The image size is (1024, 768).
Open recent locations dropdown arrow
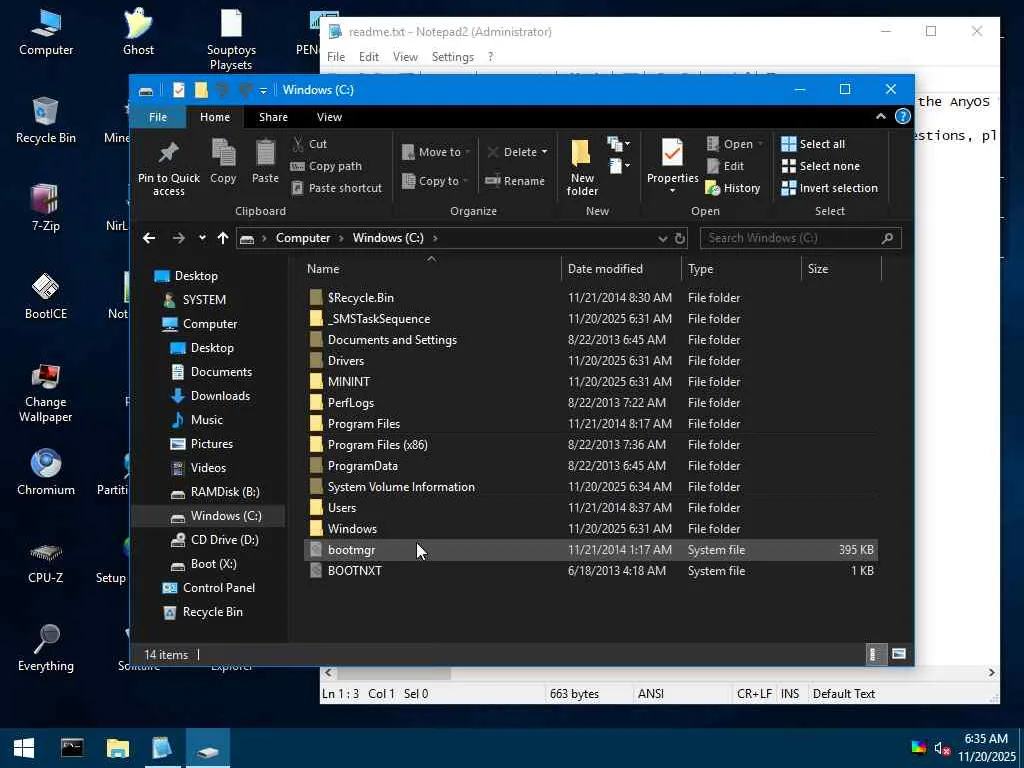(x=202, y=238)
